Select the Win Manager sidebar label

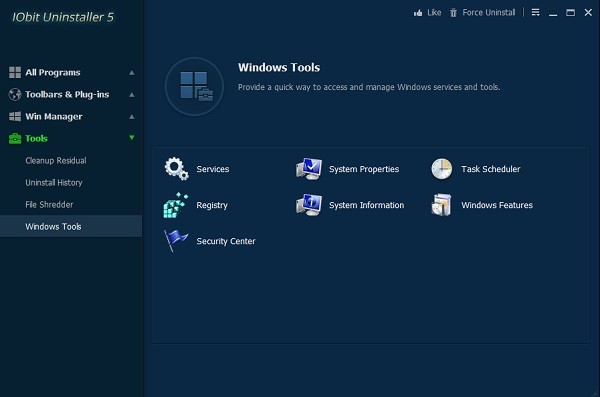coord(54,116)
